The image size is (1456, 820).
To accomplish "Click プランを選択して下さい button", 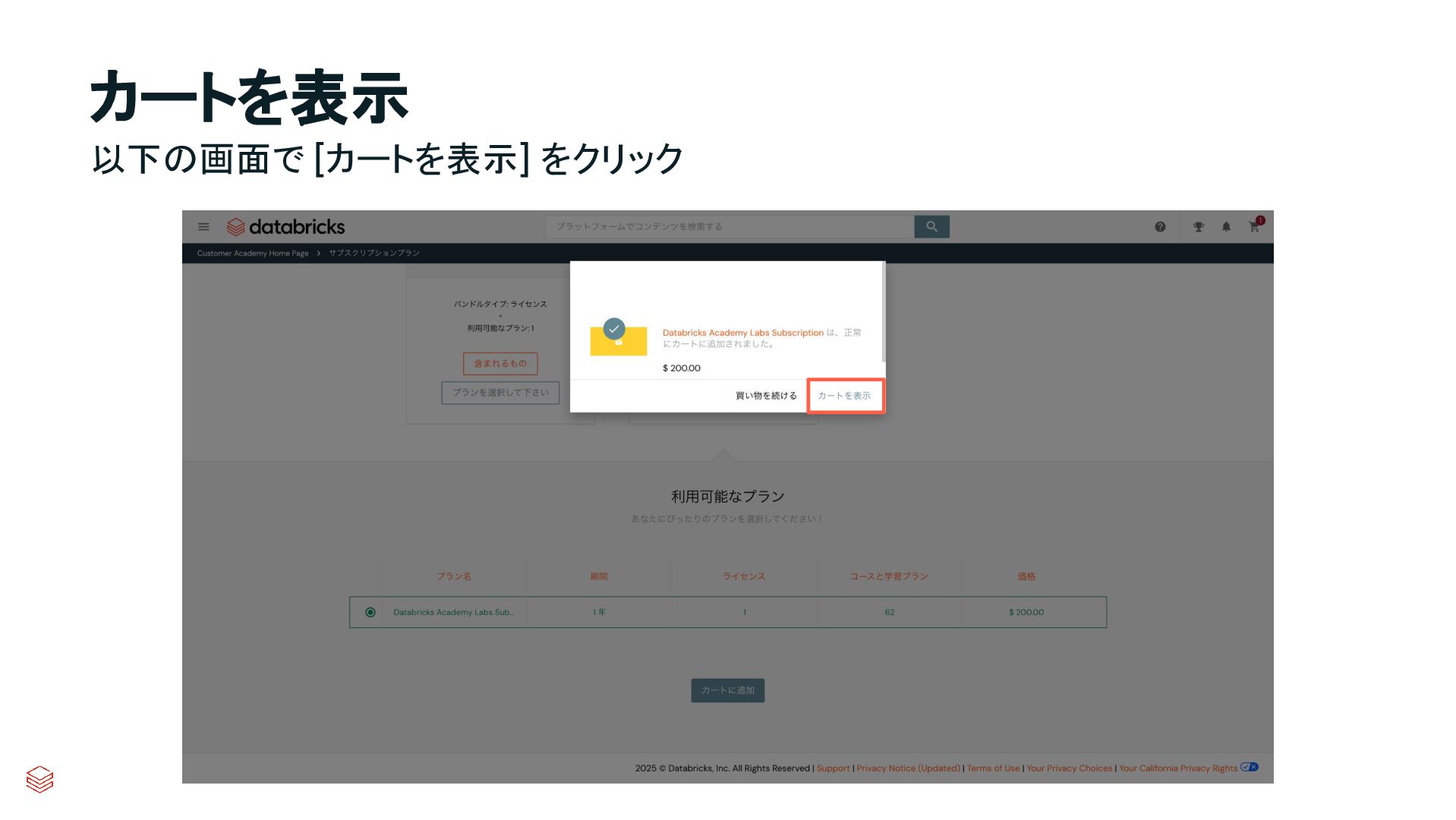I will click(x=500, y=393).
